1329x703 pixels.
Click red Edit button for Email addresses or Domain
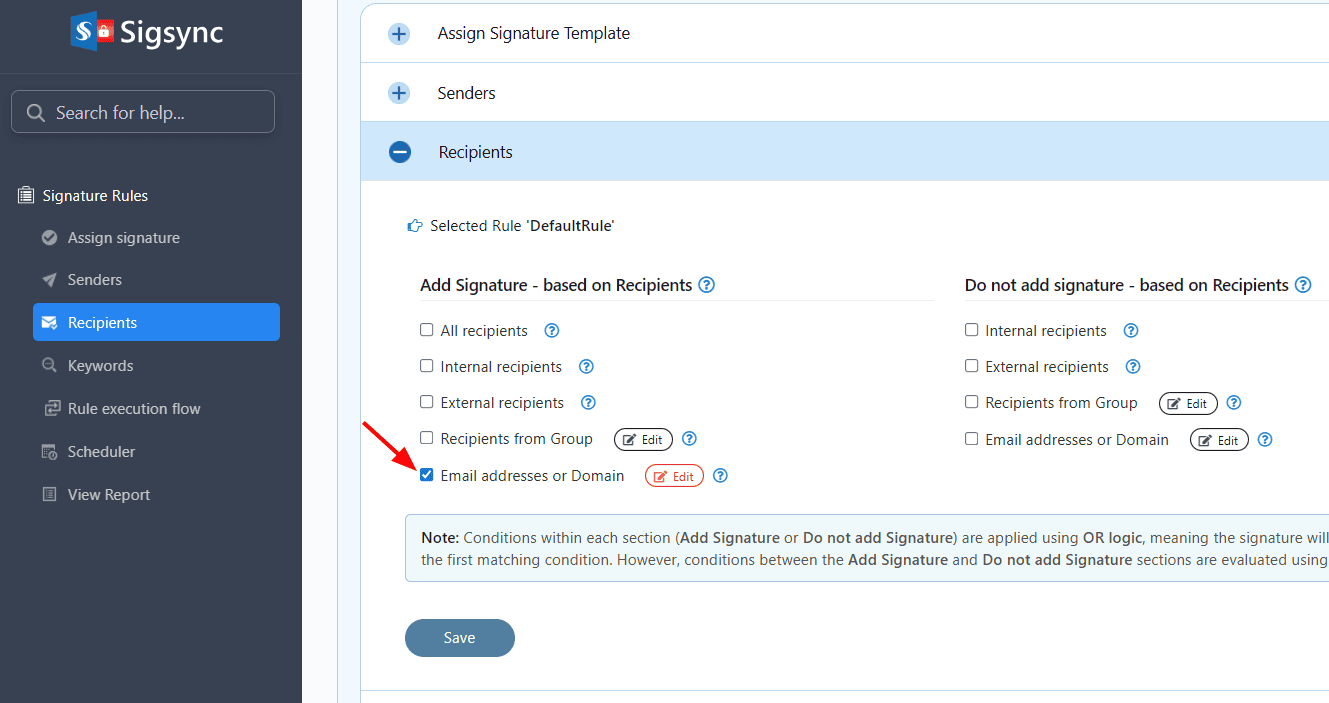pyautogui.click(x=674, y=476)
